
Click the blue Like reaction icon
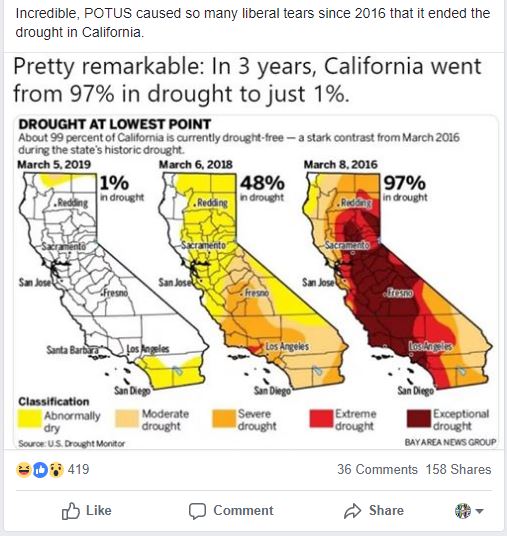(40, 470)
